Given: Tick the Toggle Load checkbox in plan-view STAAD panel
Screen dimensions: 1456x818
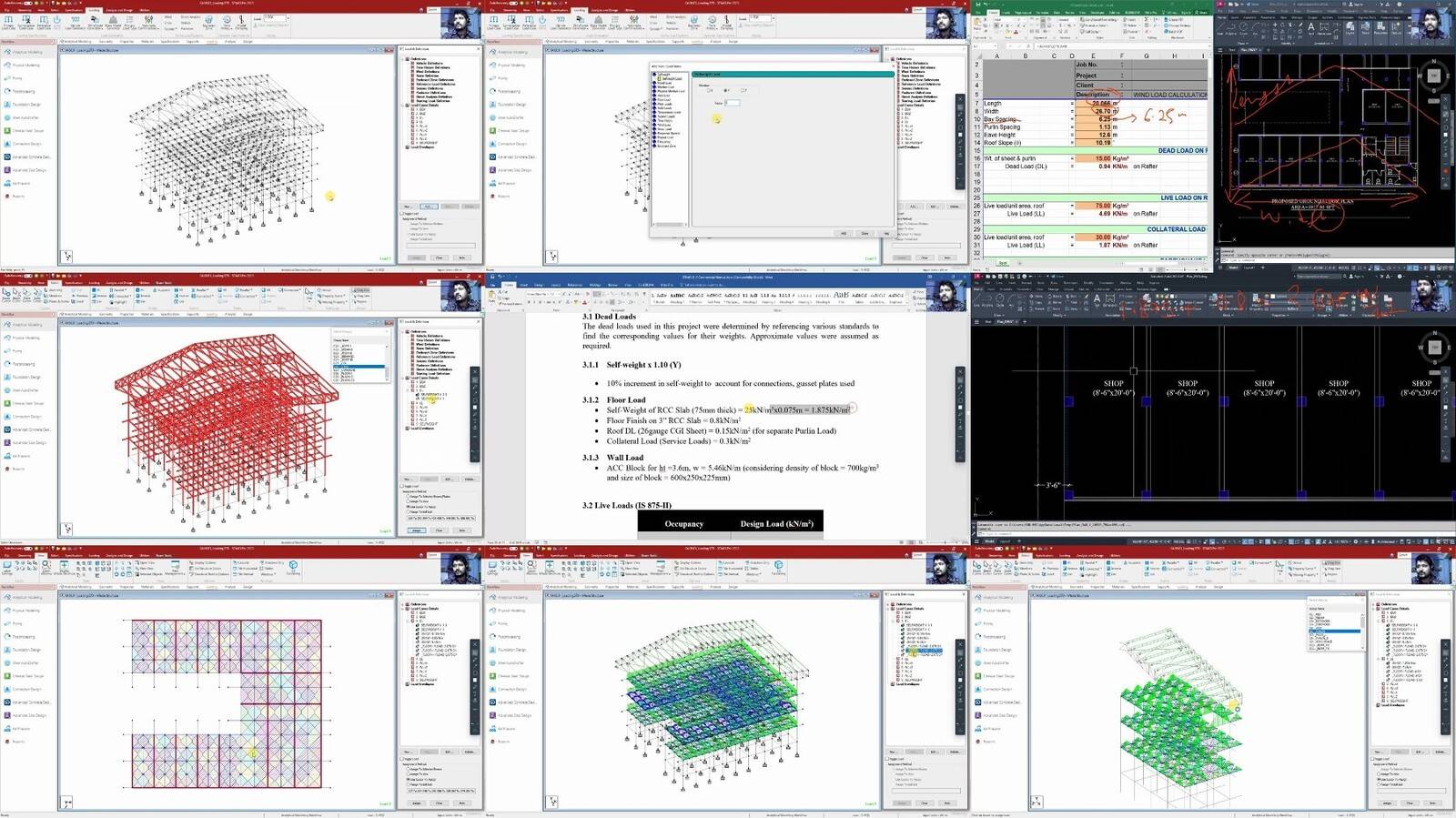Looking at the screenshot, I should click(x=403, y=759).
